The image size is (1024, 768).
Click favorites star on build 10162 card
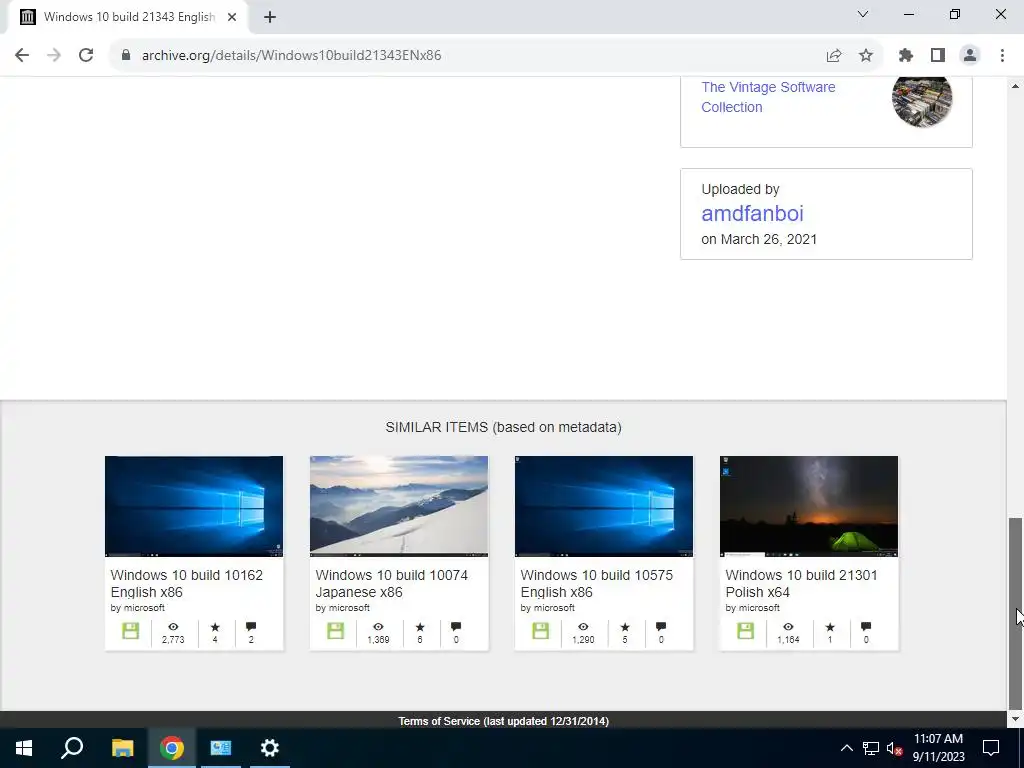(x=215, y=627)
